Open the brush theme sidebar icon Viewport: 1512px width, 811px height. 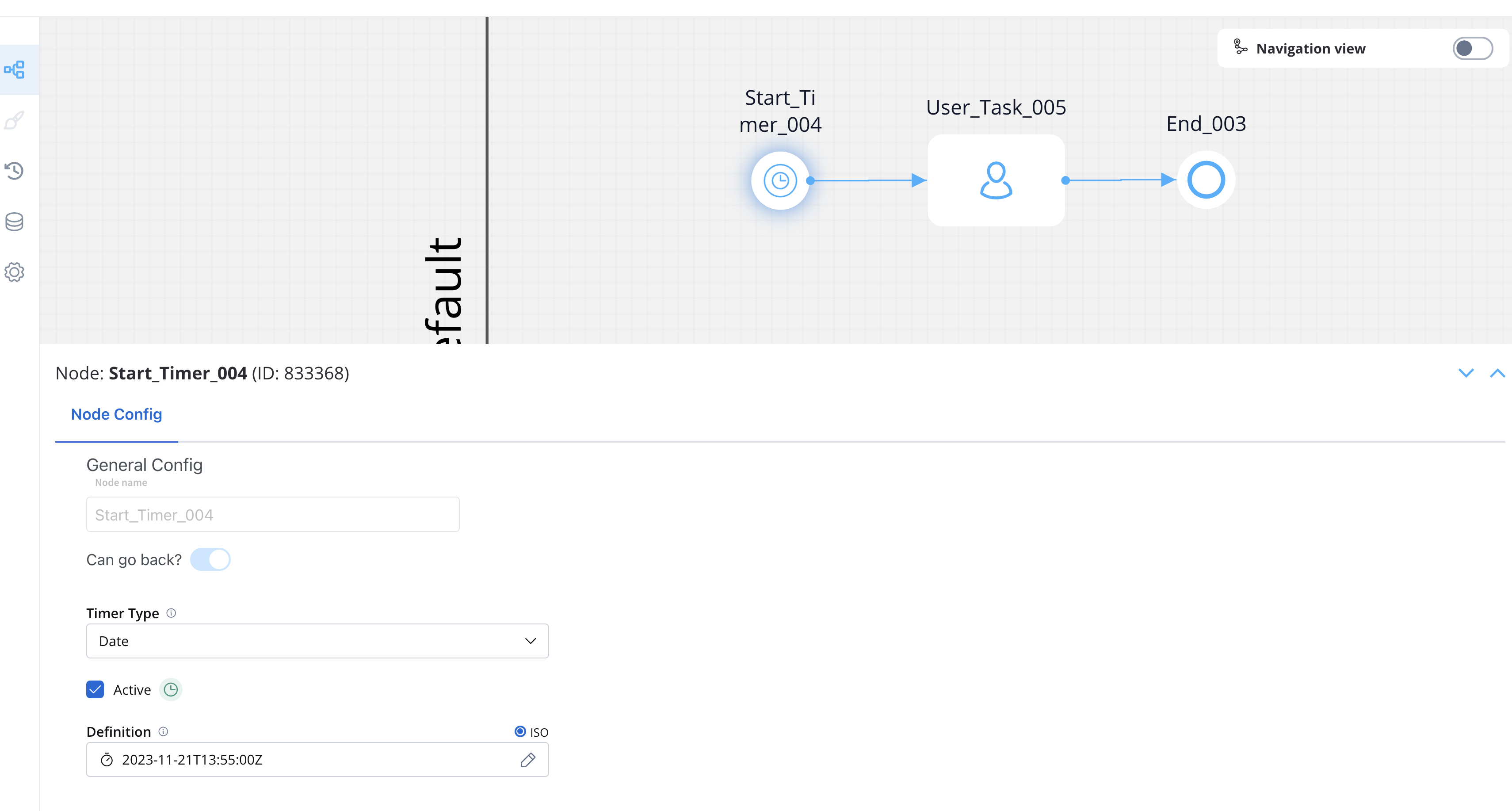15,120
